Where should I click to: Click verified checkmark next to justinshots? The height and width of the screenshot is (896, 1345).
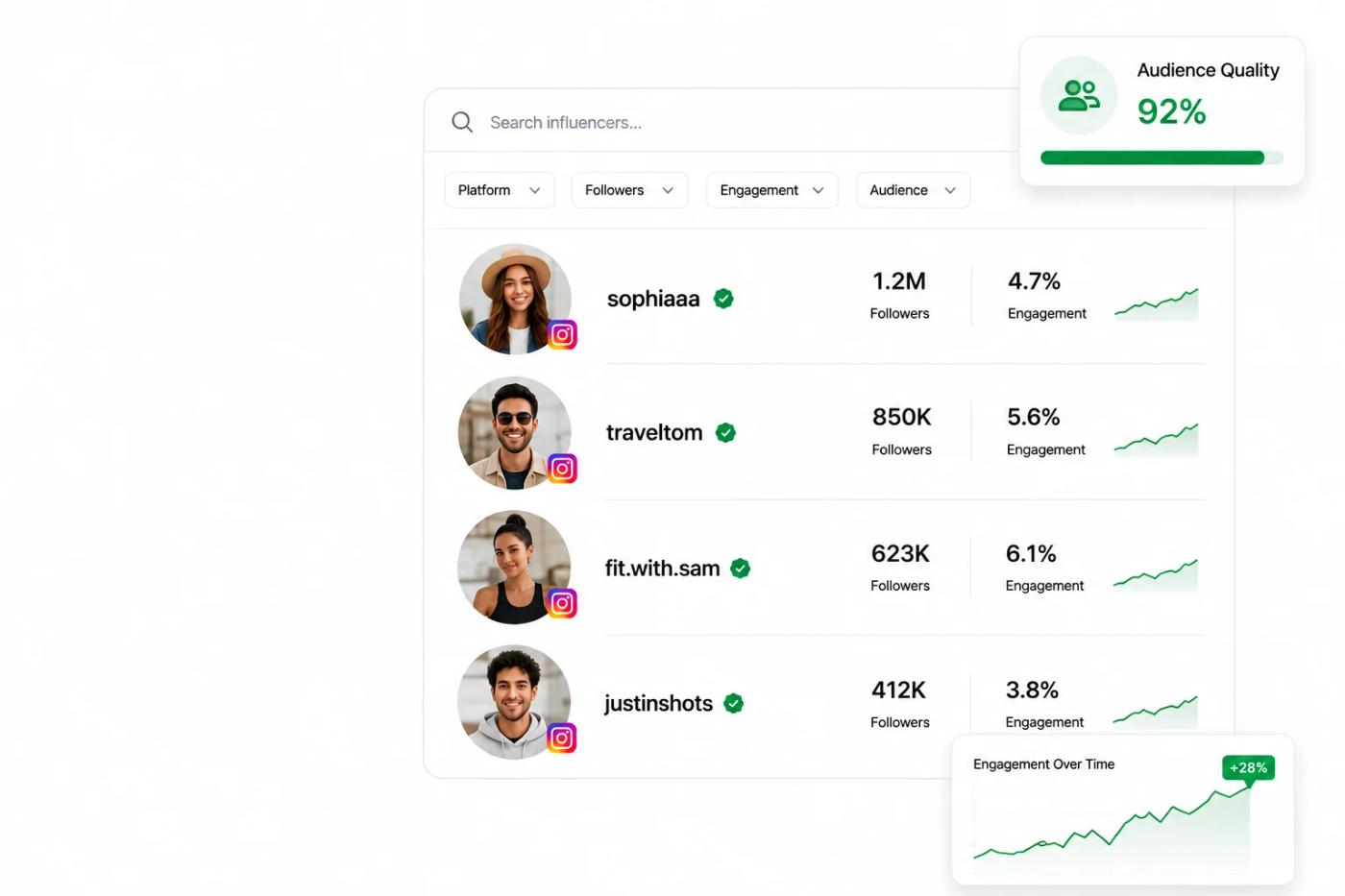(x=733, y=704)
